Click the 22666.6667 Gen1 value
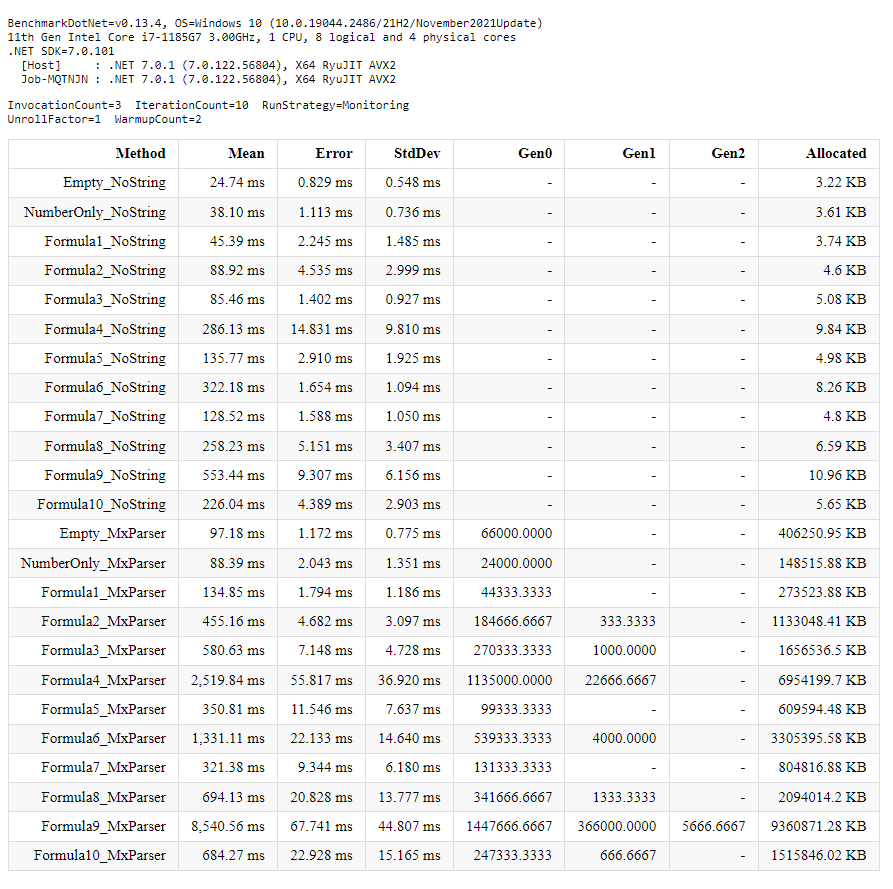Screen dimensions: 893x889 pos(621,680)
